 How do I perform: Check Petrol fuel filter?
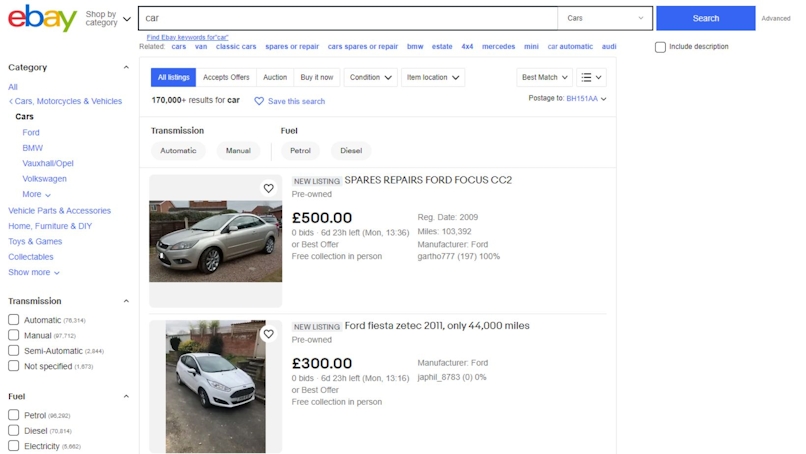pyautogui.click(x=14, y=415)
